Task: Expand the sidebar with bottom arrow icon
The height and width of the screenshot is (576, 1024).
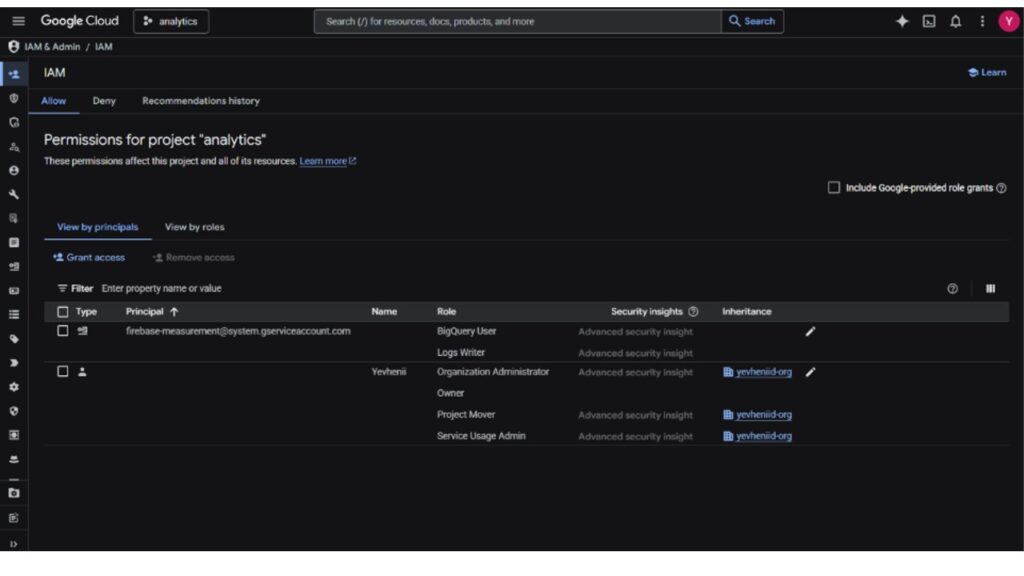Action: coord(14,544)
